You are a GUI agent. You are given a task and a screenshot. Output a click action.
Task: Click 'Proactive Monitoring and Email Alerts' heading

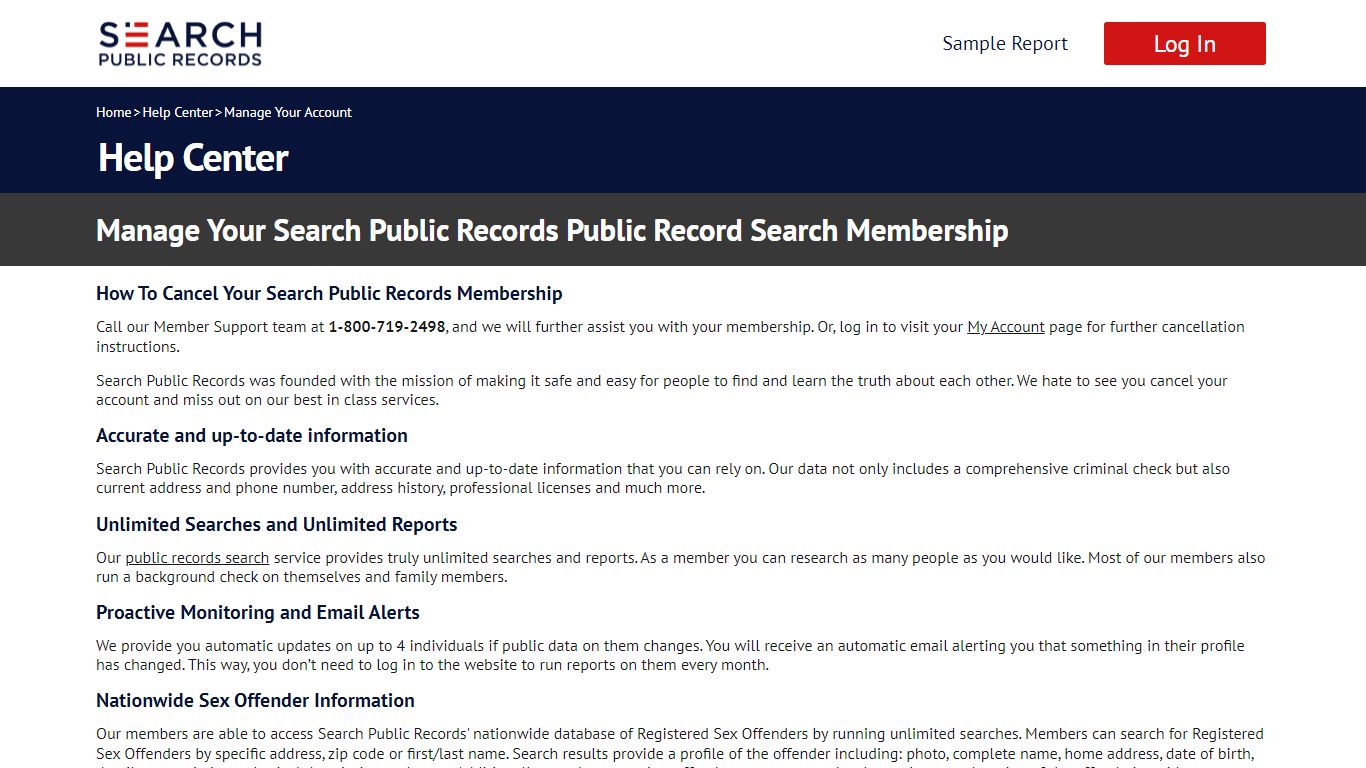point(258,612)
